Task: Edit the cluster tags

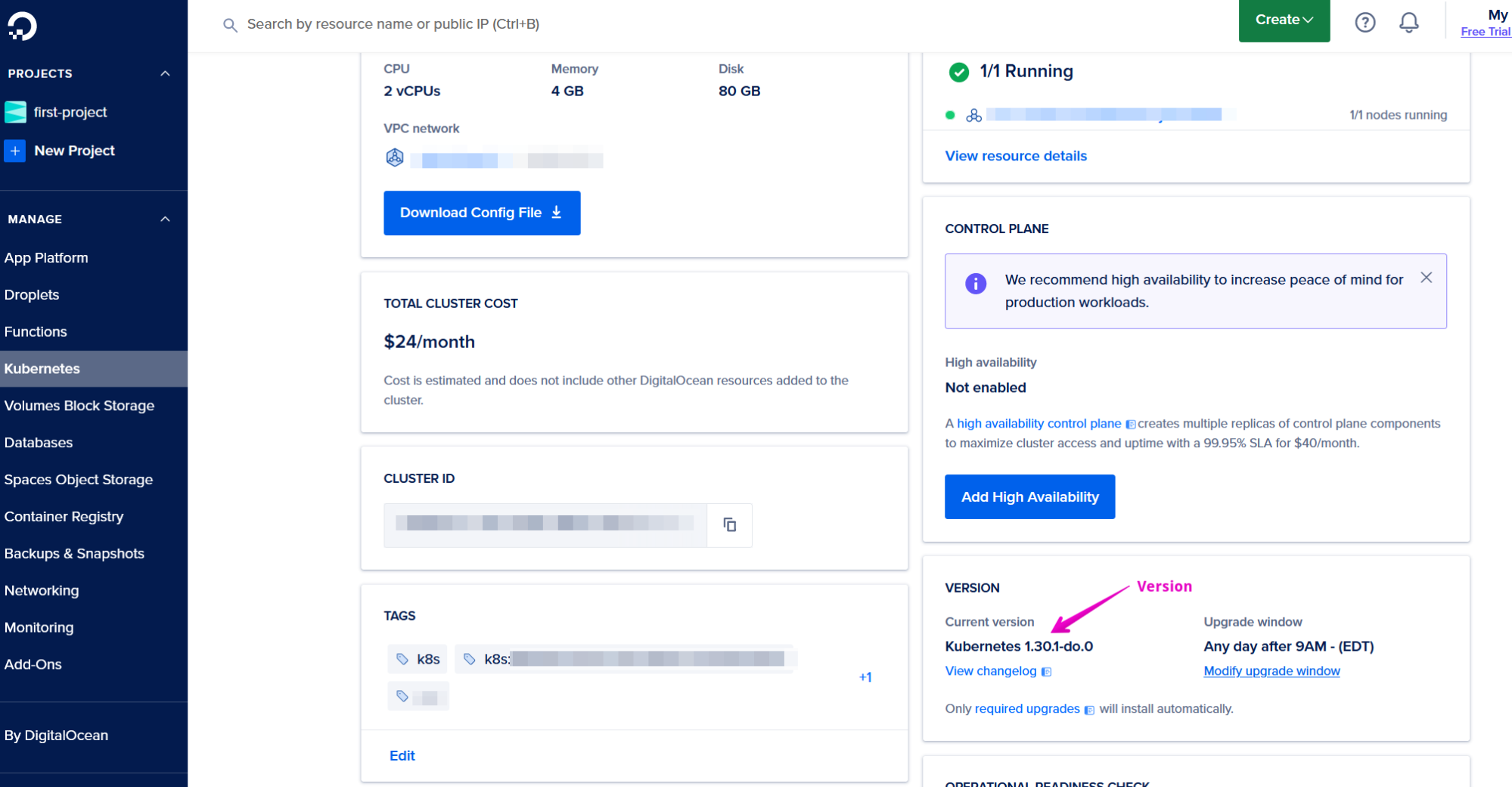Action: click(x=402, y=756)
